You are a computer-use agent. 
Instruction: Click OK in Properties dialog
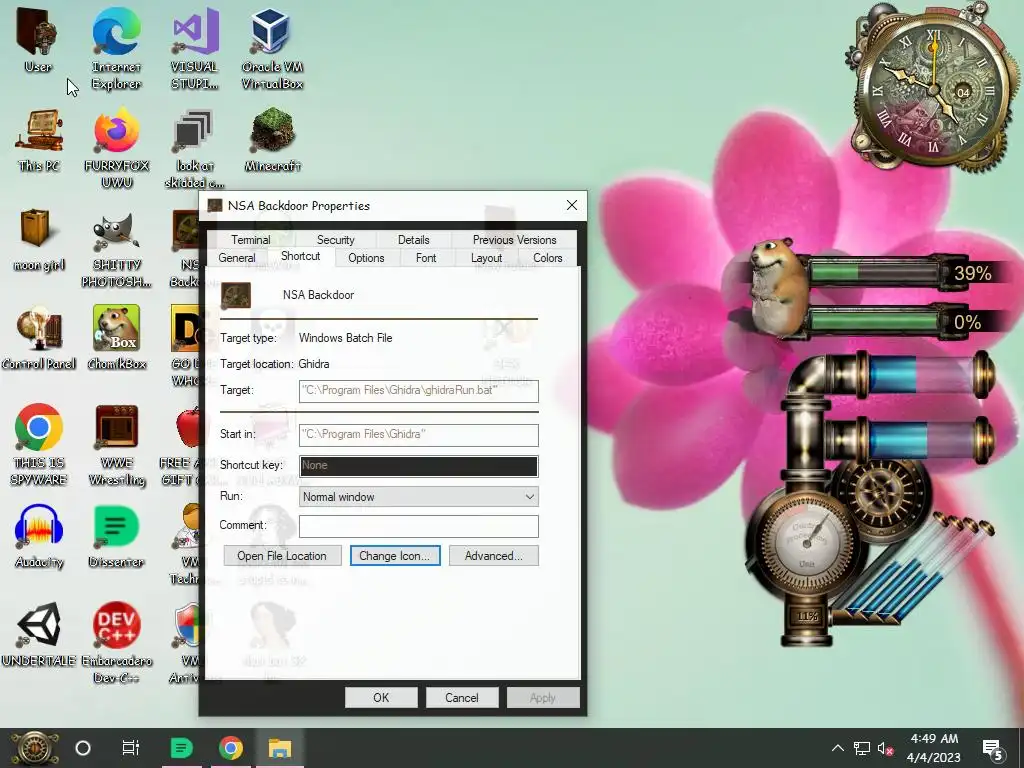click(x=381, y=697)
